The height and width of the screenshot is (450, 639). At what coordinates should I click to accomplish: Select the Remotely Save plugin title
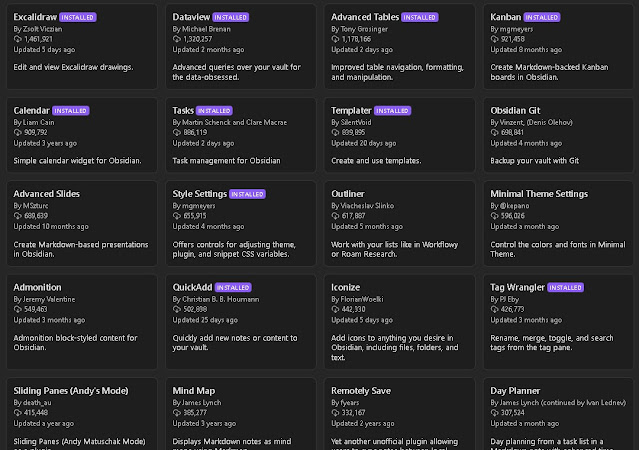click(361, 390)
